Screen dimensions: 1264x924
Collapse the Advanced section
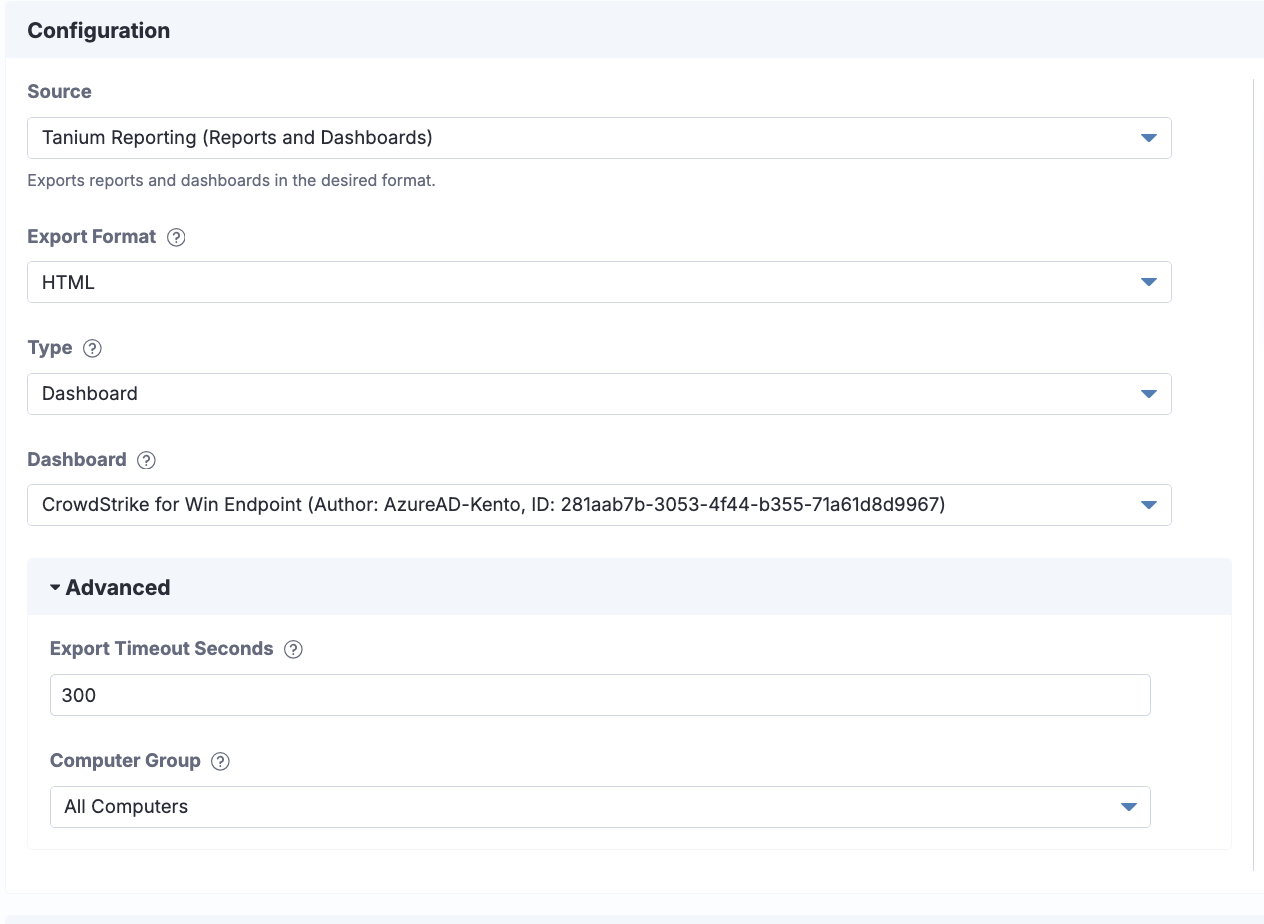point(110,587)
